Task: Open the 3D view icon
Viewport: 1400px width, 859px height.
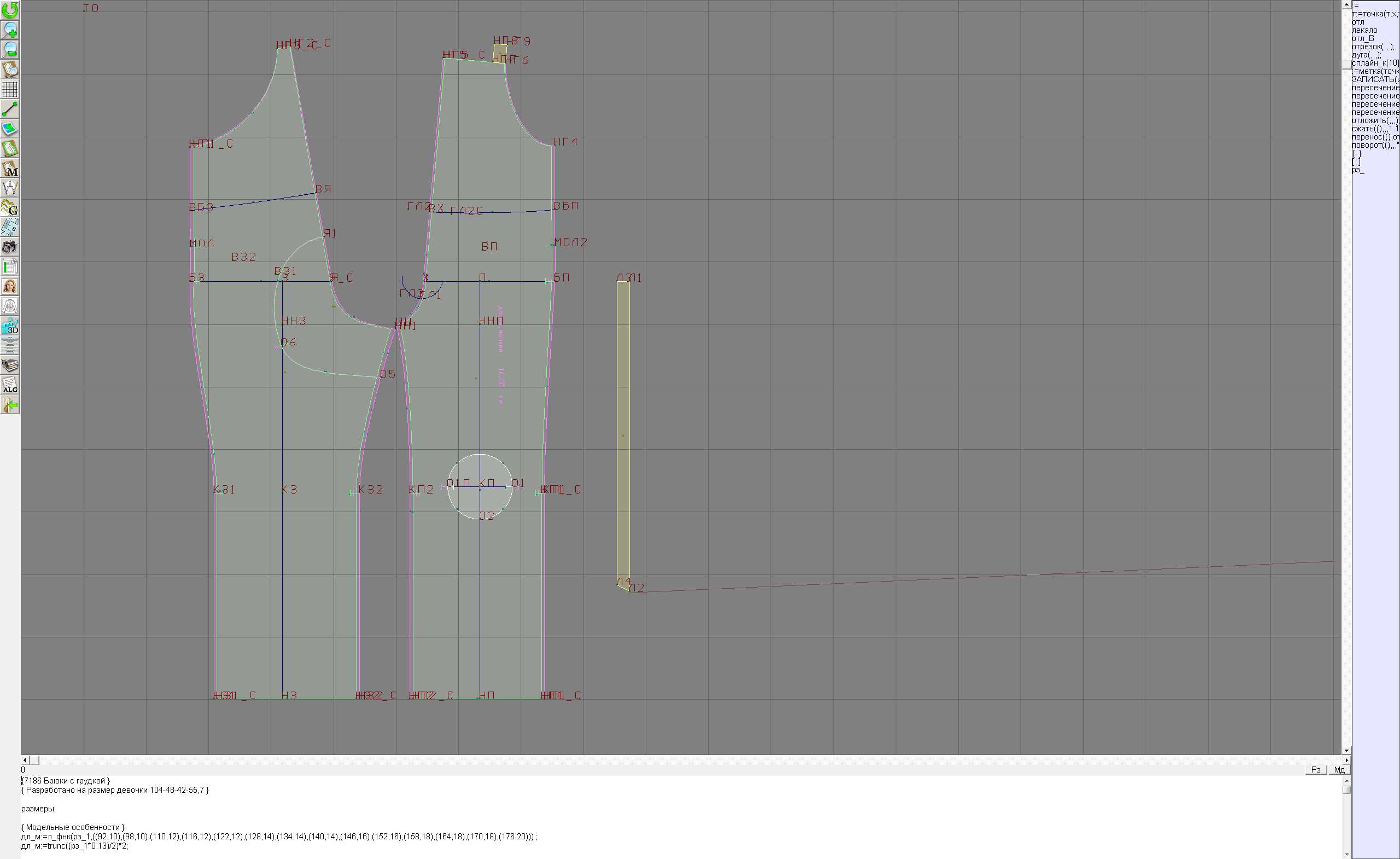Action: click(x=10, y=326)
